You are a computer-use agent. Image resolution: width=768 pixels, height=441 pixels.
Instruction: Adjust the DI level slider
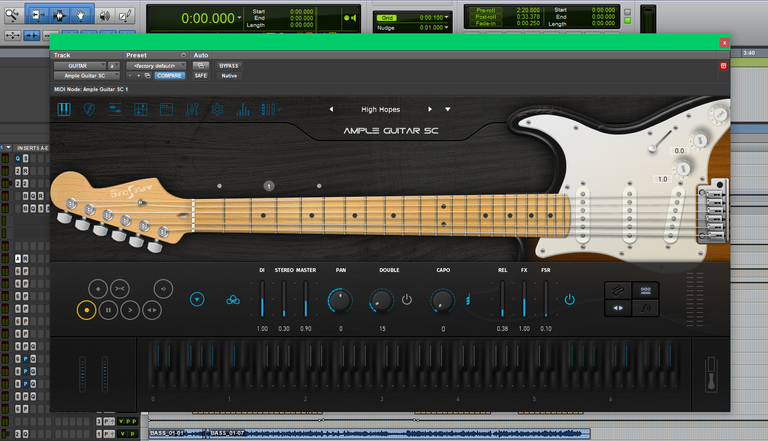click(262, 299)
